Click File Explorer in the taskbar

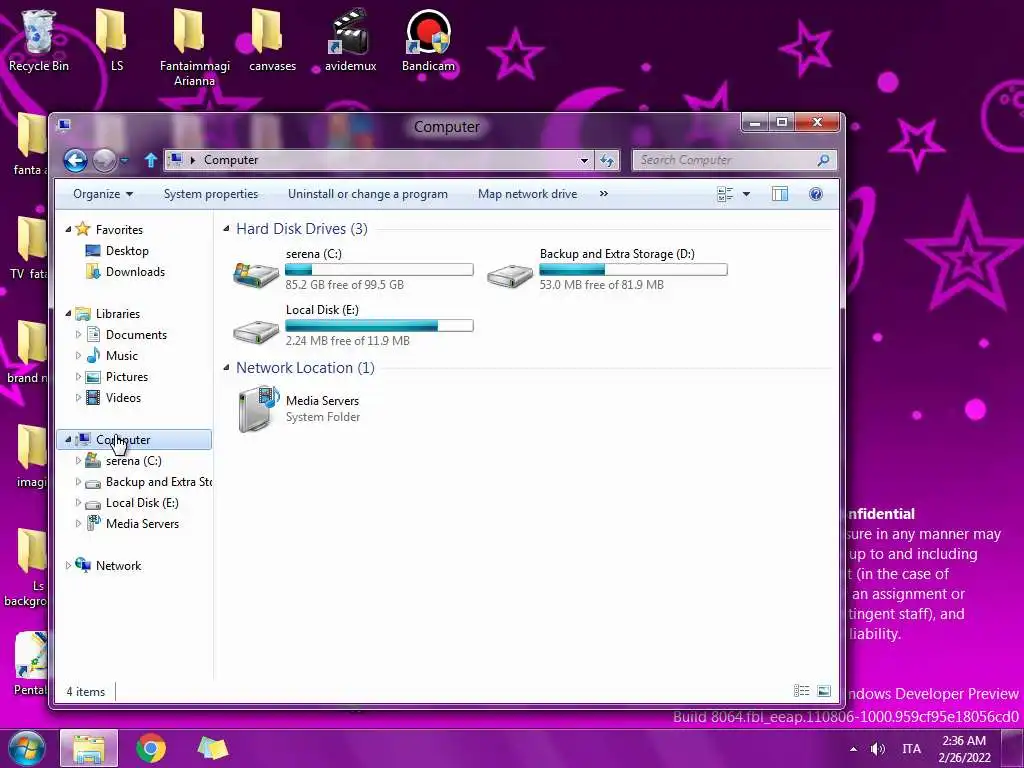click(89, 749)
